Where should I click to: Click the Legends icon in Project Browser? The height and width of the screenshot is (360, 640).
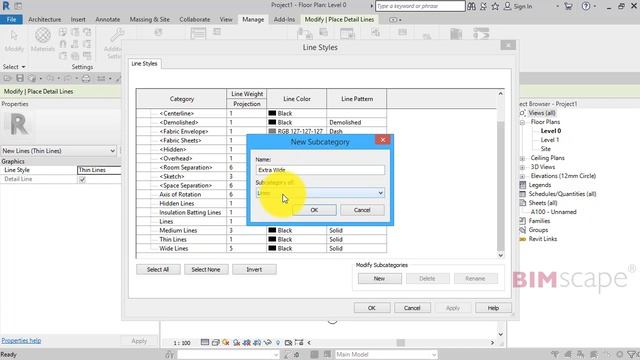tap(522, 185)
